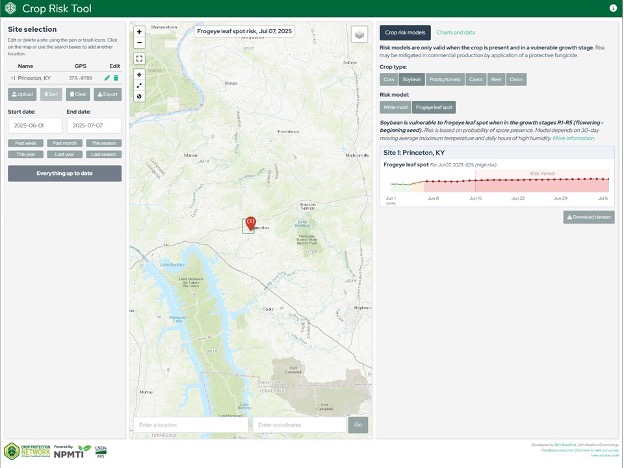
Task: Delete Princeton, KY site with trash icon
Action: coord(116,77)
